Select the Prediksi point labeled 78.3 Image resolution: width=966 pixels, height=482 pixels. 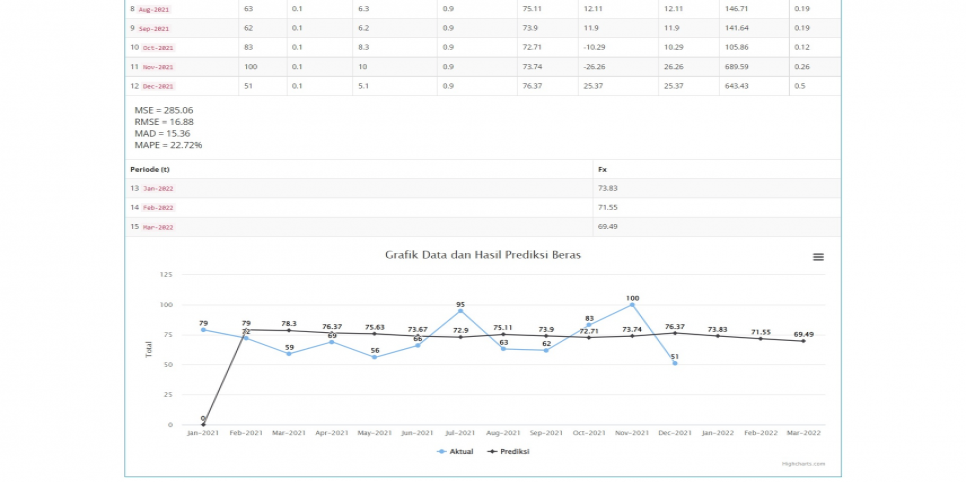pos(289,330)
